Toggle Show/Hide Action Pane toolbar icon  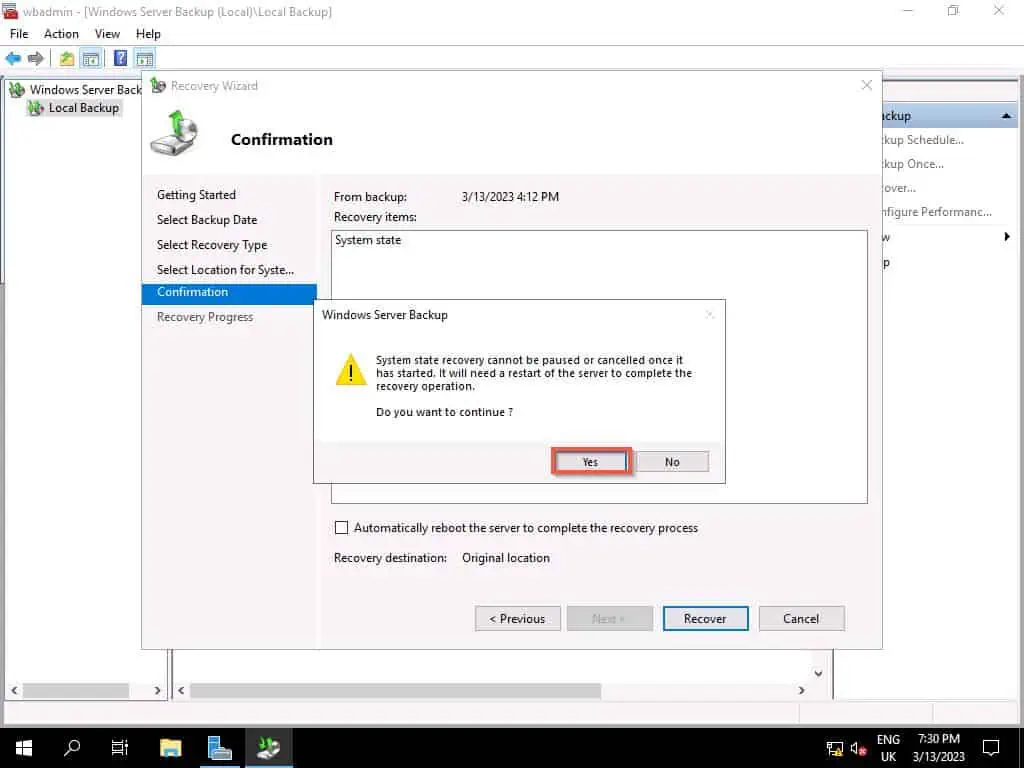pyautogui.click(x=144, y=59)
